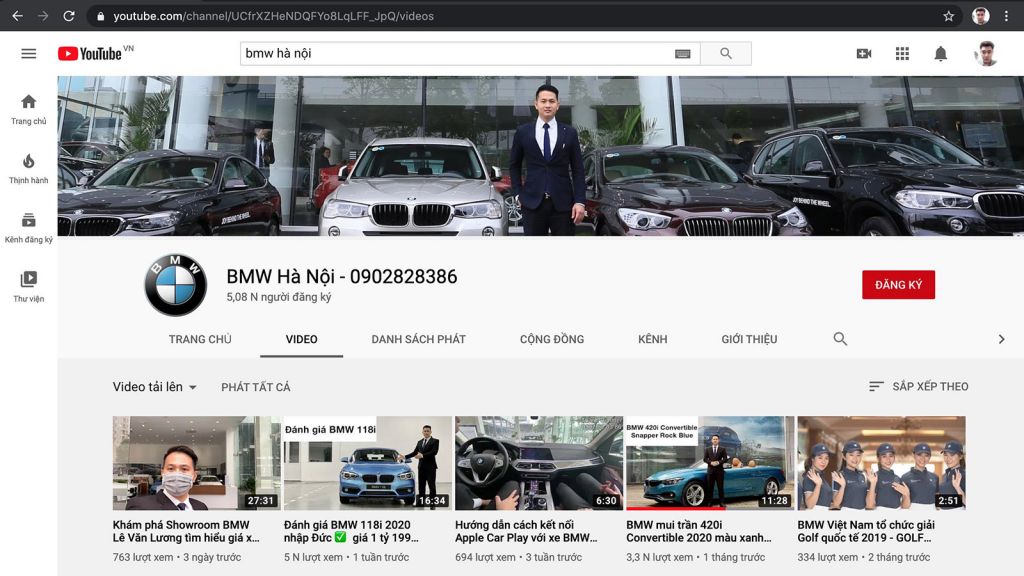1024x576 pixels.
Task: Bookmark this page with star icon
Action: [948, 16]
